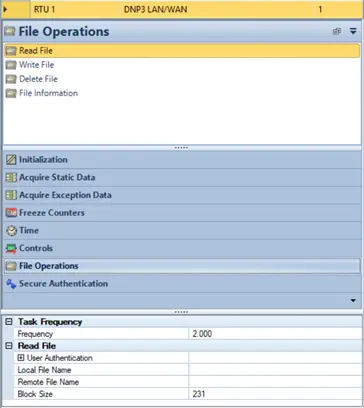Select the Local File Name property label
Screen dimensions: 364x408
[x=44, y=370]
